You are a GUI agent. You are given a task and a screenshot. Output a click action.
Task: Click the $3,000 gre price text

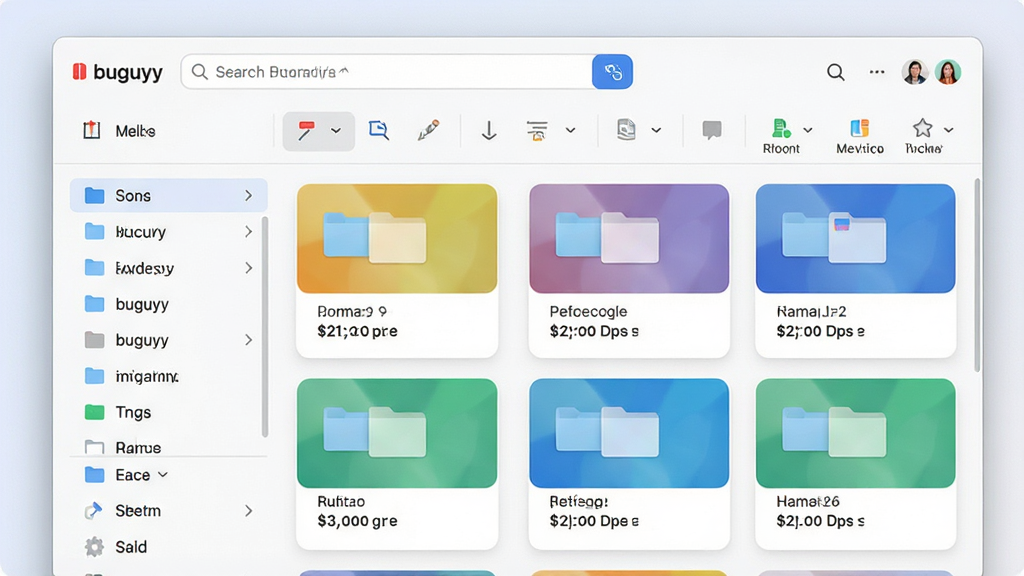[x=357, y=521]
